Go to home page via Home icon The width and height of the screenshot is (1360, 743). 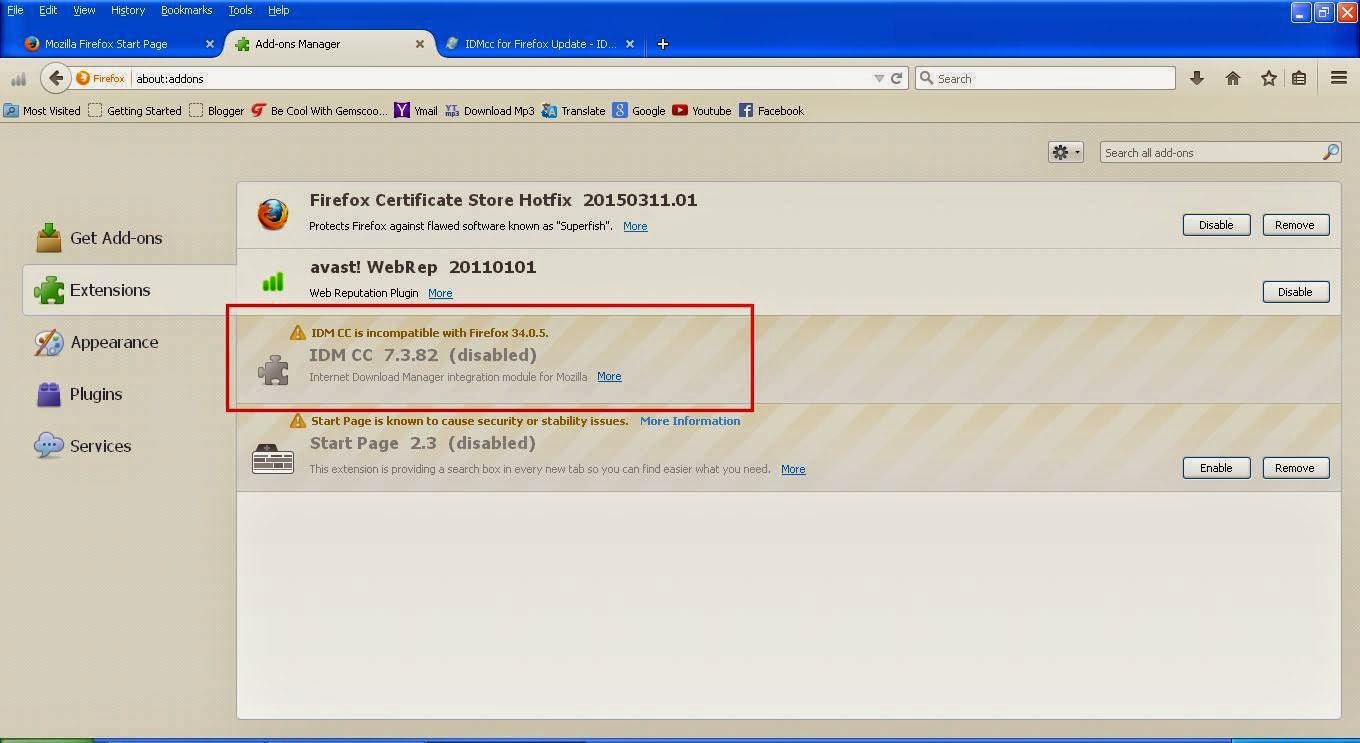tap(1233, 77)
